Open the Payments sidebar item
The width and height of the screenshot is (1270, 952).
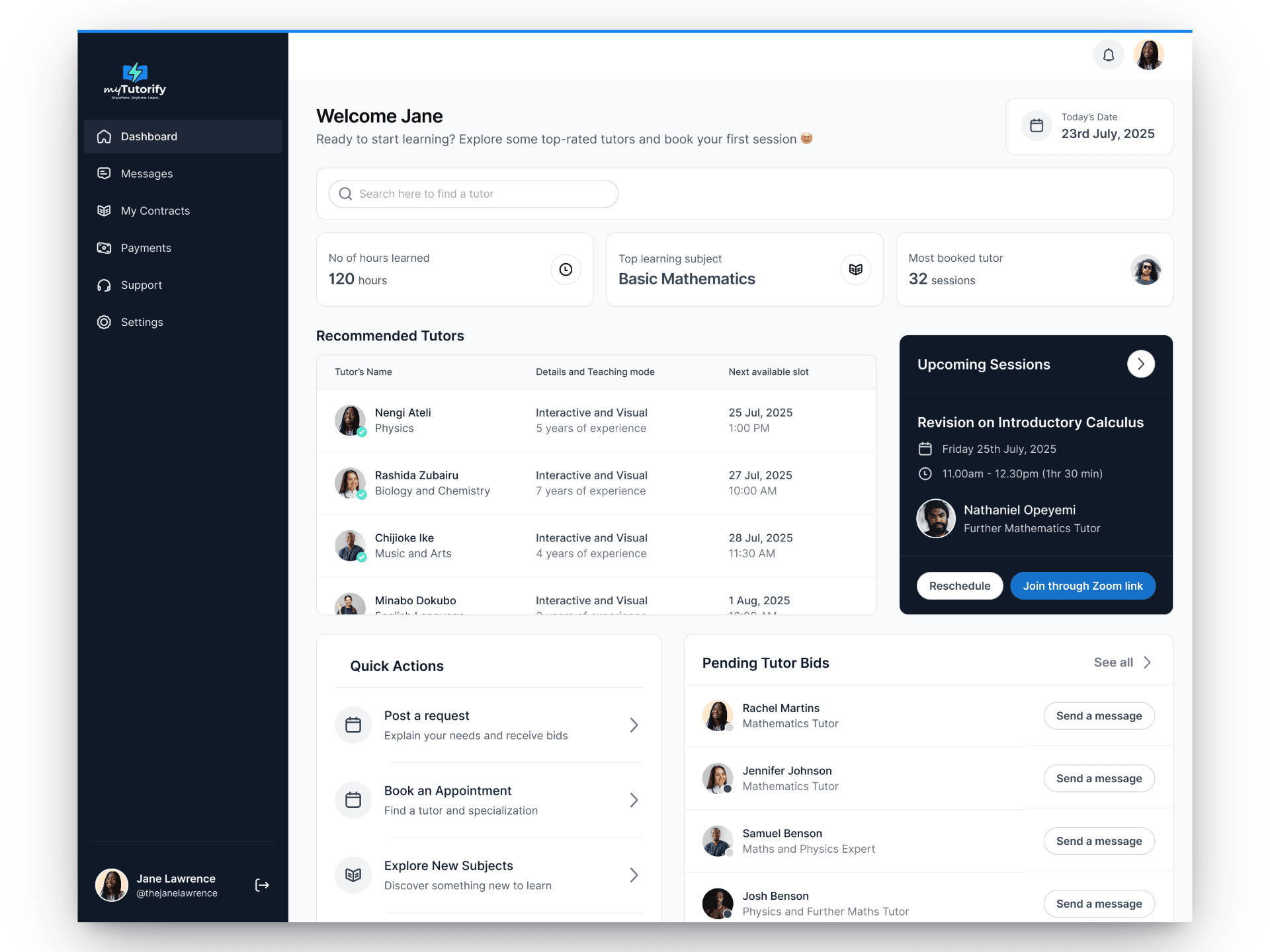(146, 248)
